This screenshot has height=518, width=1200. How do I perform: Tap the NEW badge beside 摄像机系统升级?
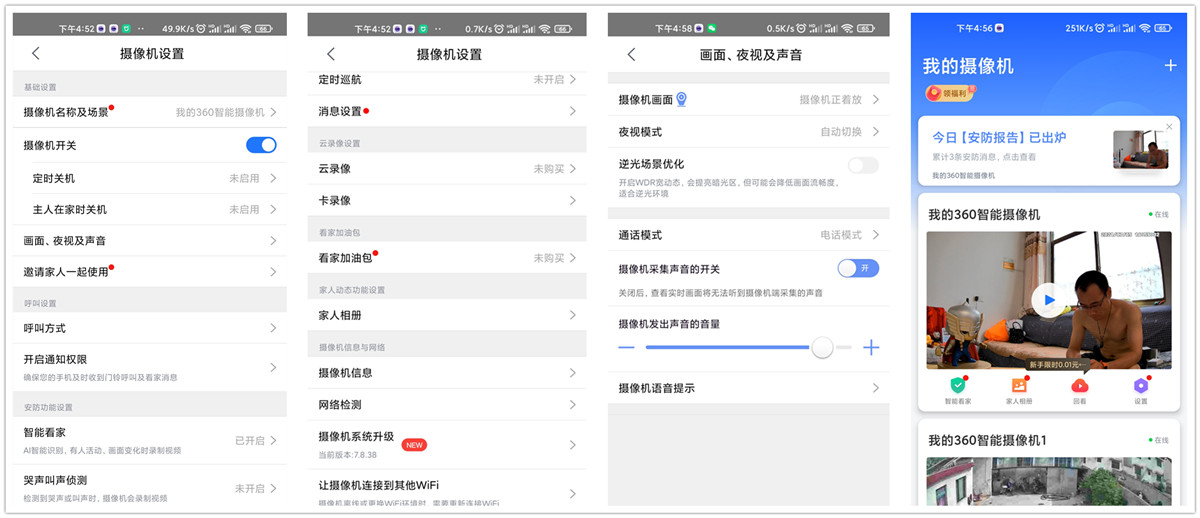click(x=414, y=444)
